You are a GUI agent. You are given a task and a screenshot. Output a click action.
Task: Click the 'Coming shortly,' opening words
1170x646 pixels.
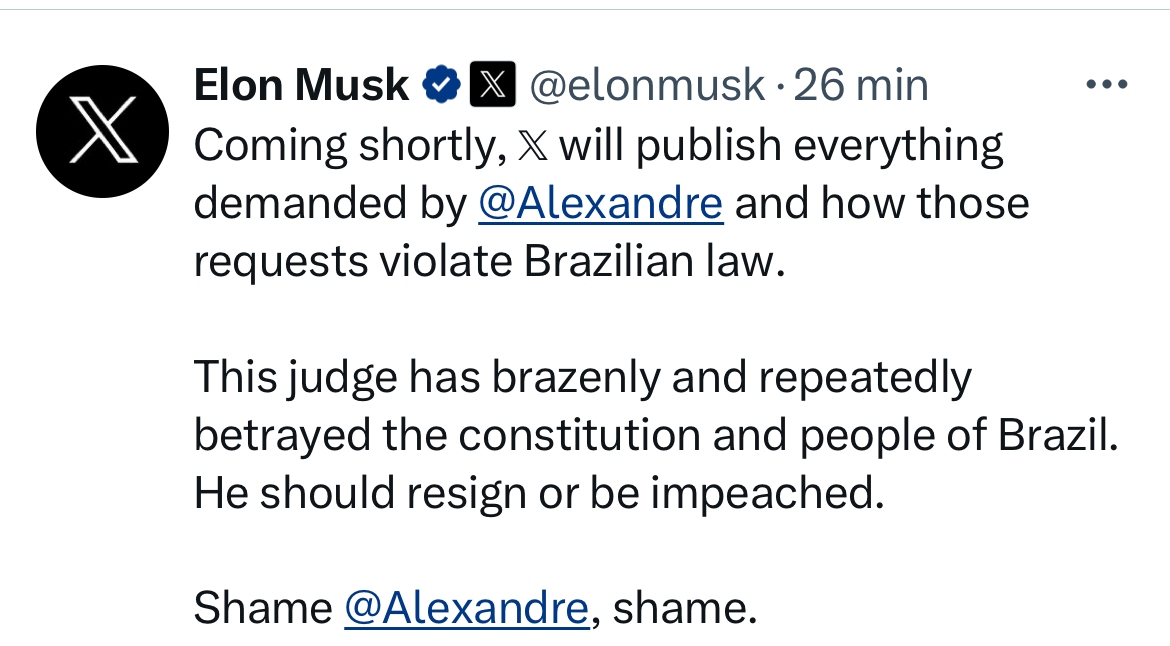pos(351,145)
